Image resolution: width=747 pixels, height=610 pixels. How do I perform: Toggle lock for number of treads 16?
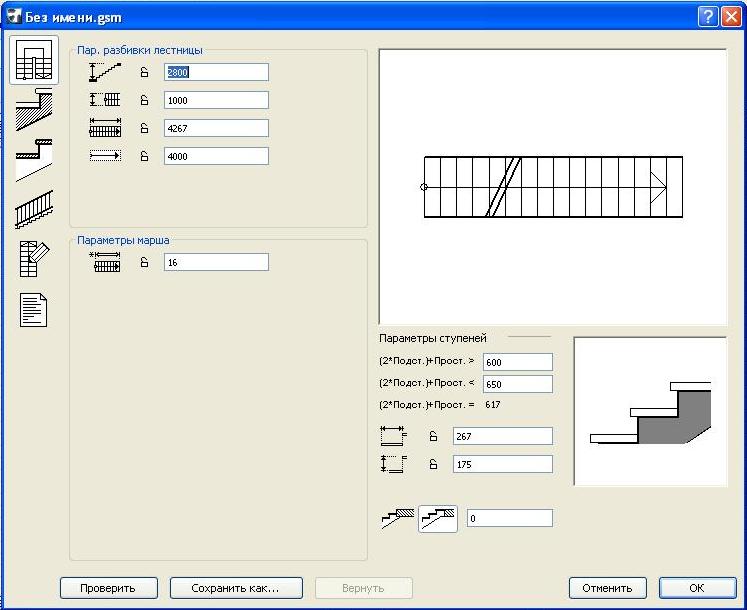point(144,263)
